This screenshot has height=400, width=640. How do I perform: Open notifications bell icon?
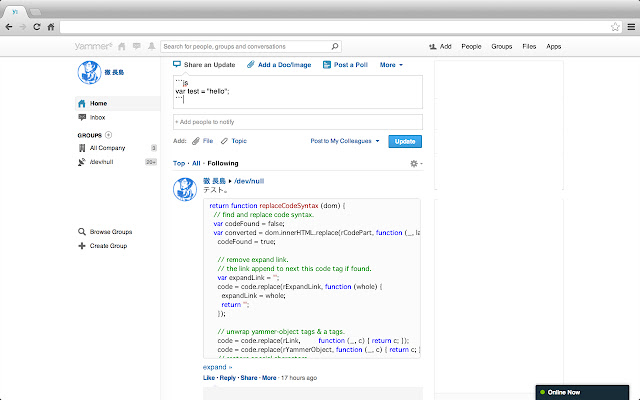[151, 46]
